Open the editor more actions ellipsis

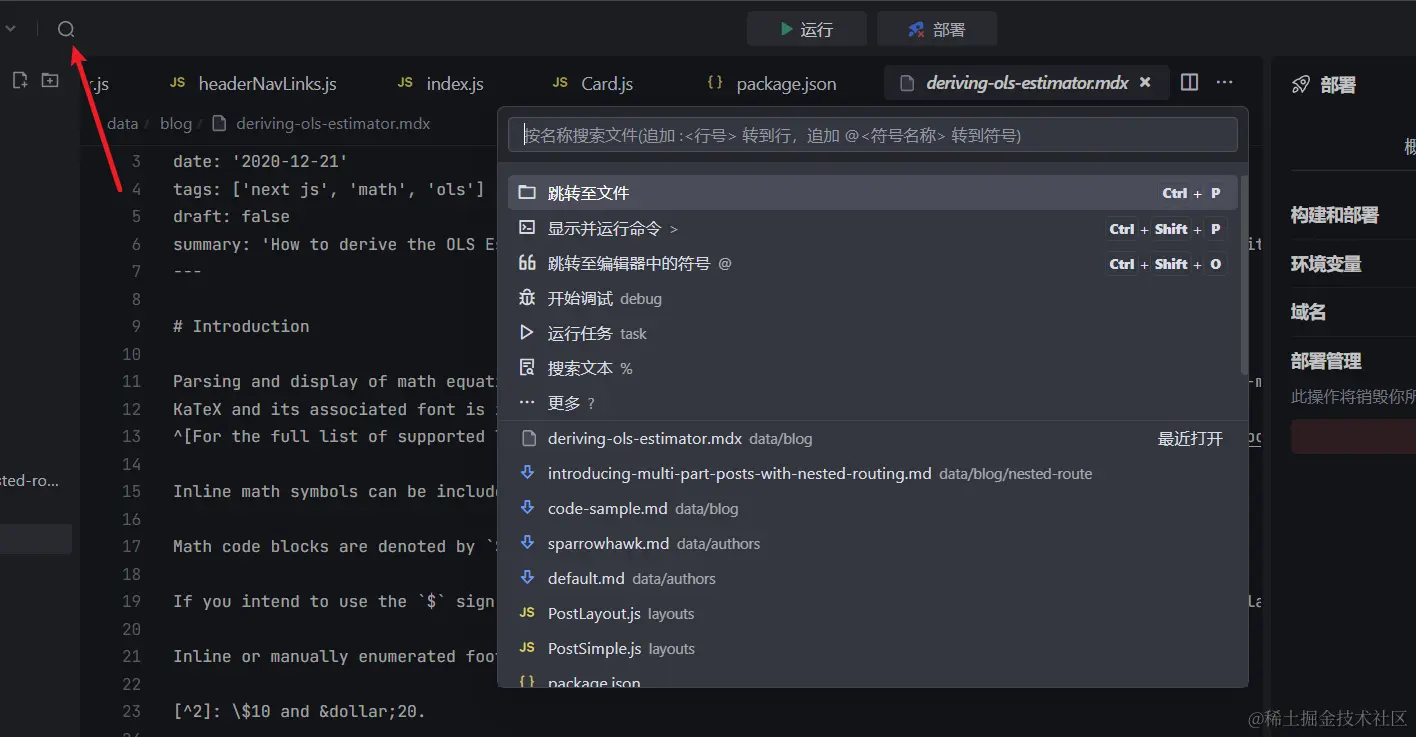coord(1224,82)
